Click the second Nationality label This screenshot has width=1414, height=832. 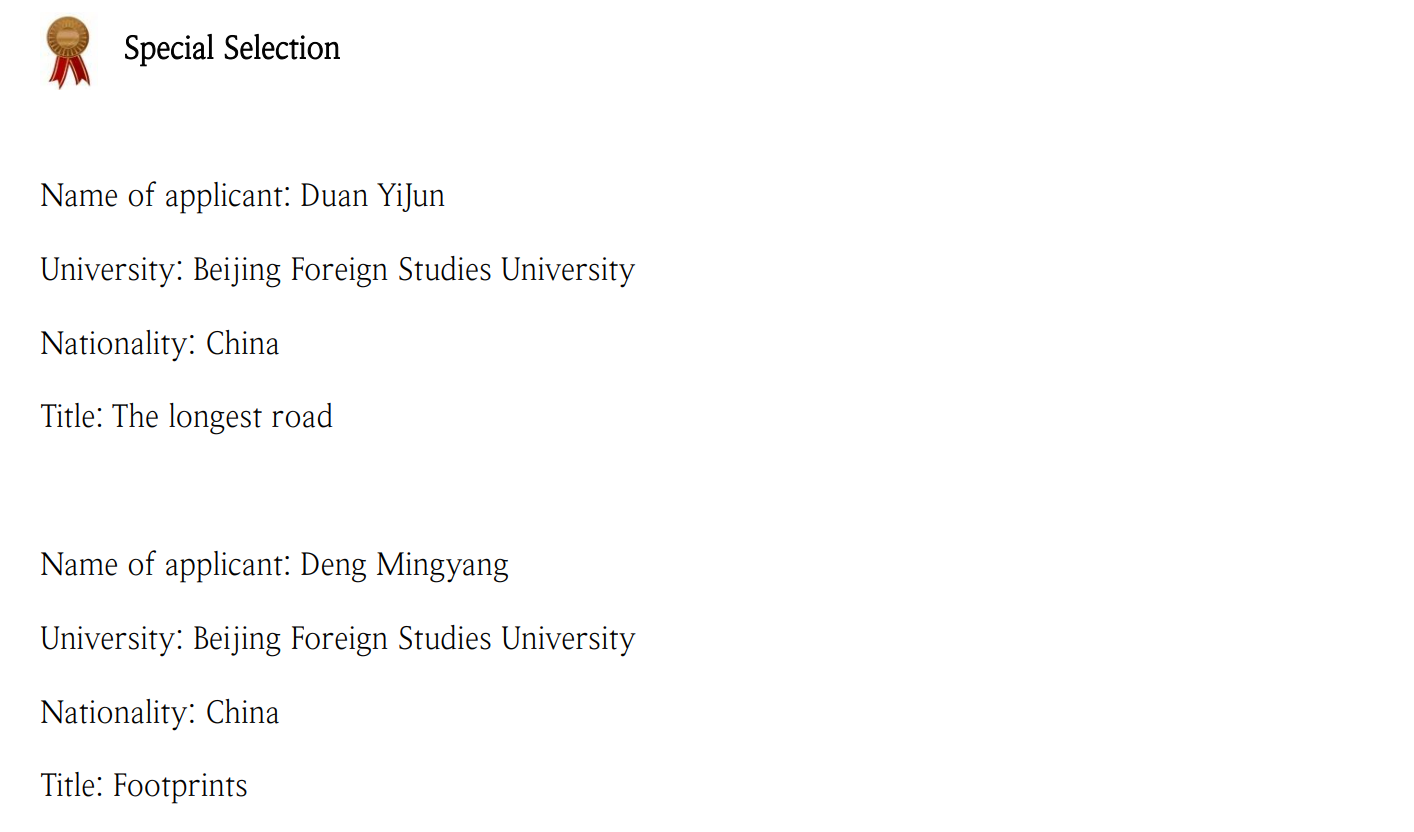(119, 713)
